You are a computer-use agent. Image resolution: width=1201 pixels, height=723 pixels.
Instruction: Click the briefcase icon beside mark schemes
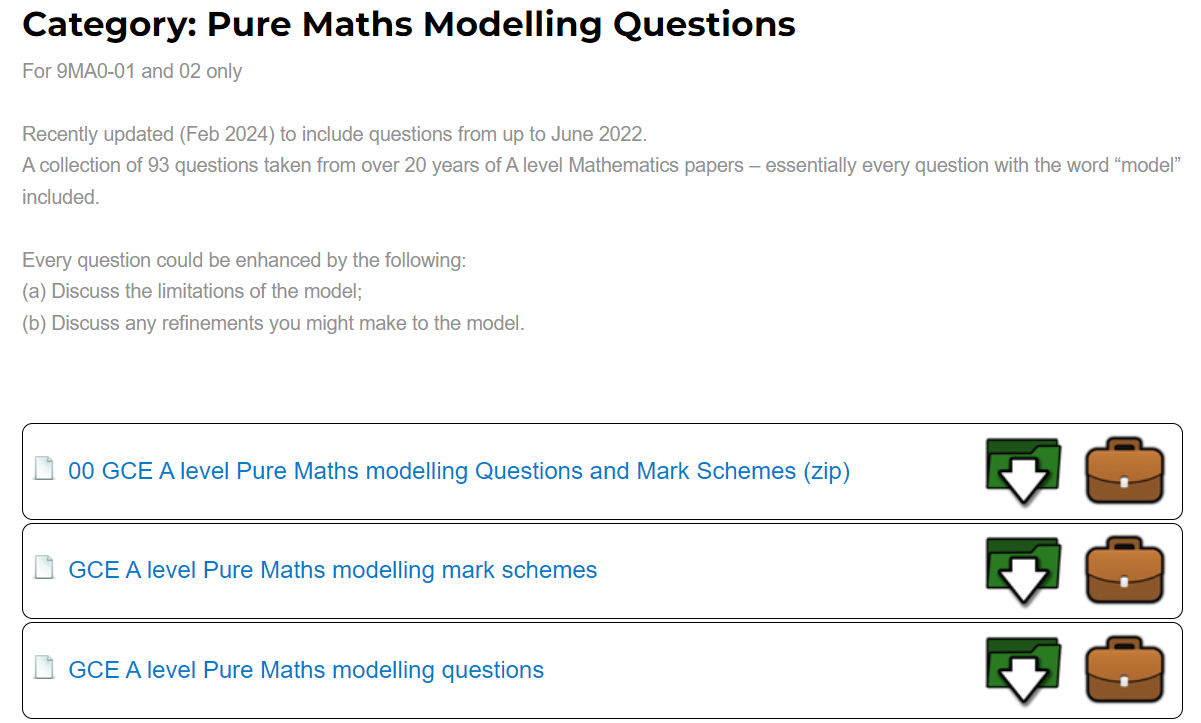tap(1125, 571)
